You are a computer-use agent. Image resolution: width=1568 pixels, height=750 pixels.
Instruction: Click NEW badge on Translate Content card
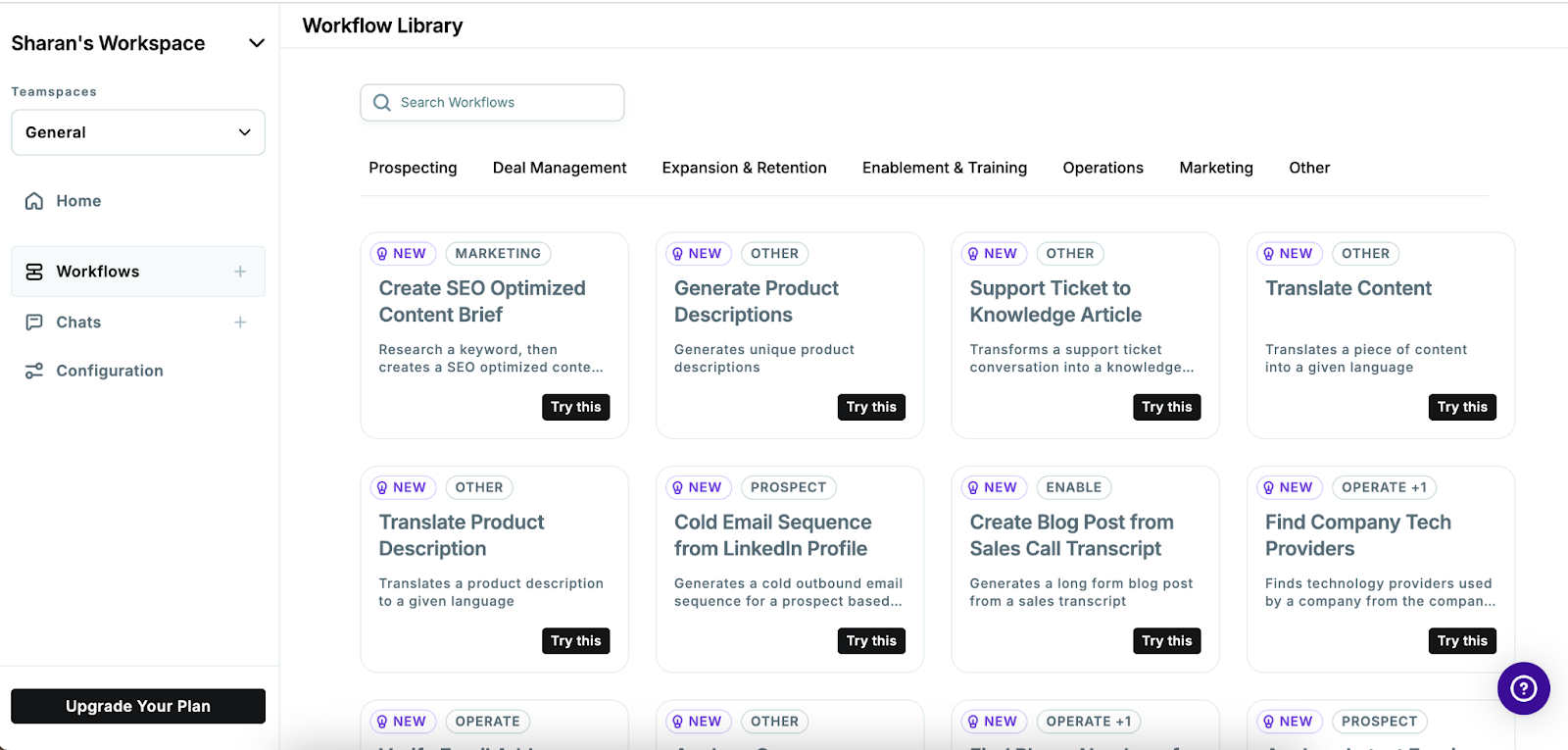[1289, 254]
